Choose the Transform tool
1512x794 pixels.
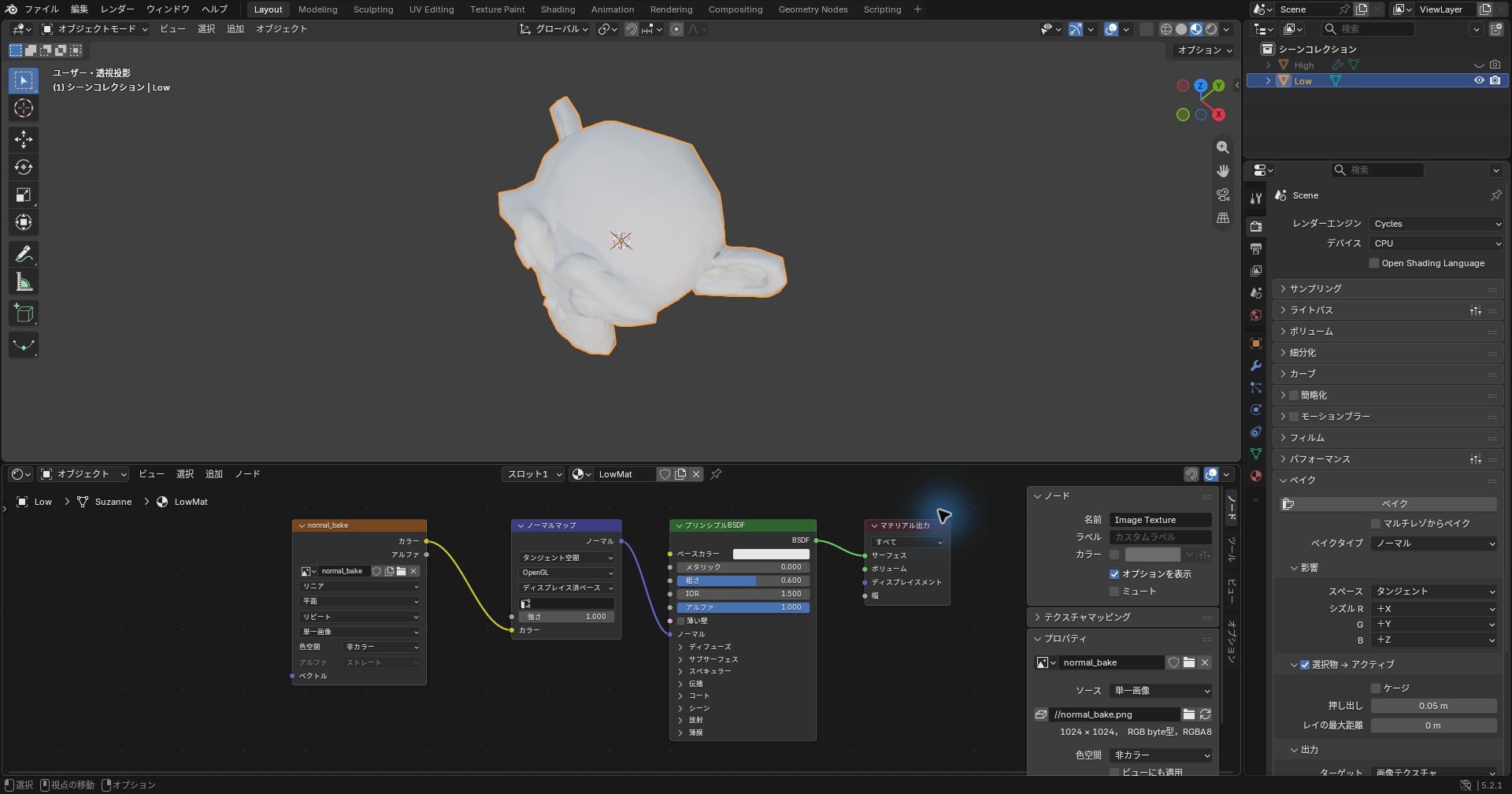point(24,222)
